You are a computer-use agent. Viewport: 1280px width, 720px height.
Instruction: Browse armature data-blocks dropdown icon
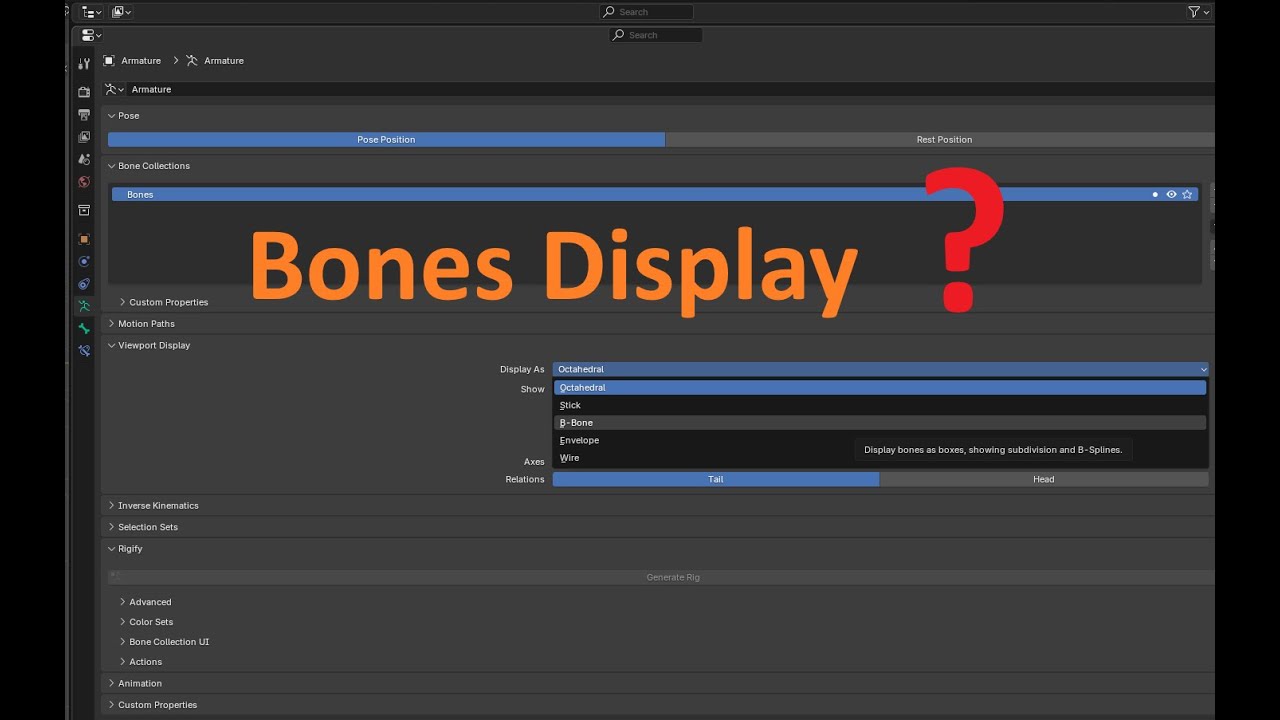point(114,89)
